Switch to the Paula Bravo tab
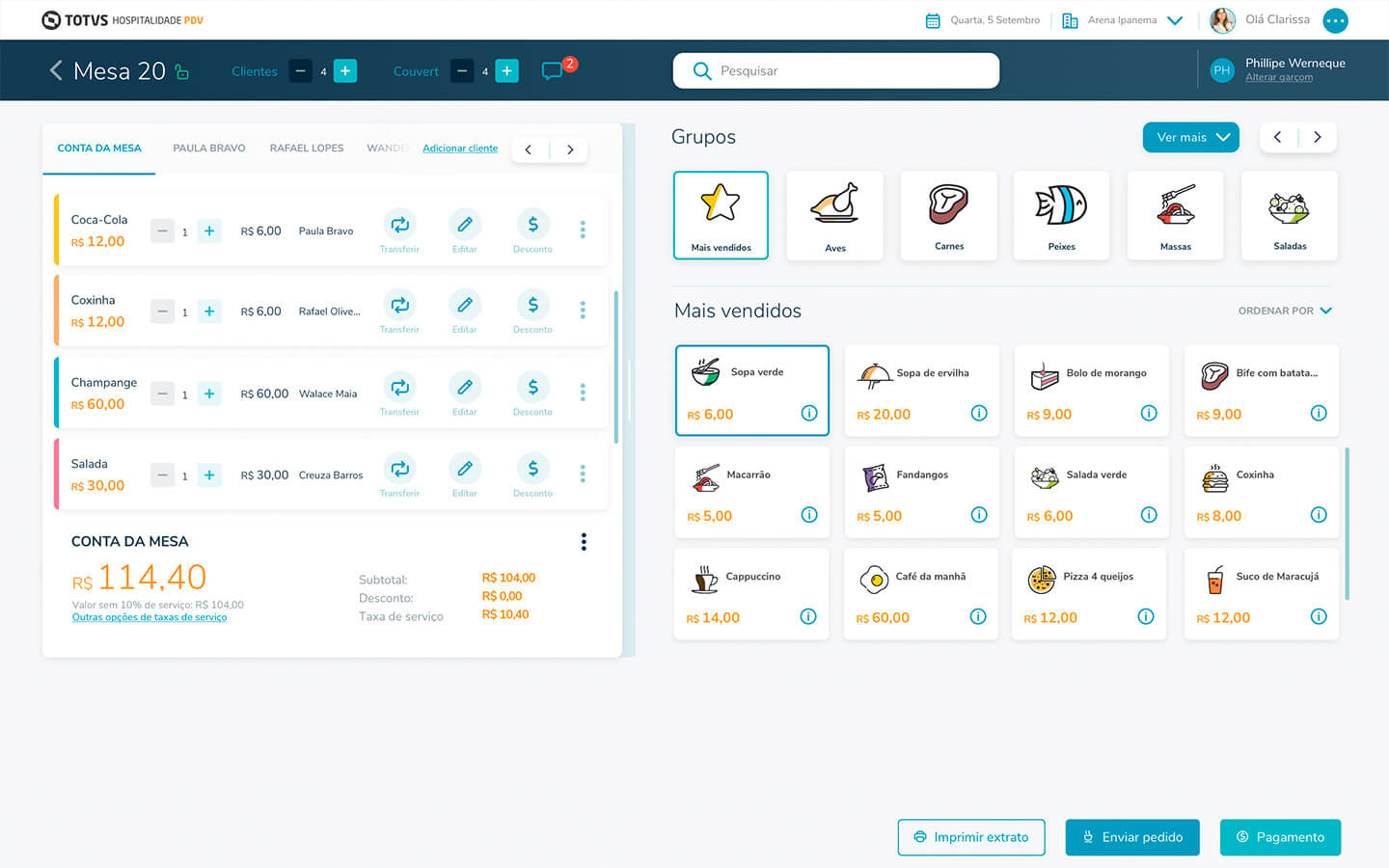Viewport: 1389px width, 868px height. (208, 149)
